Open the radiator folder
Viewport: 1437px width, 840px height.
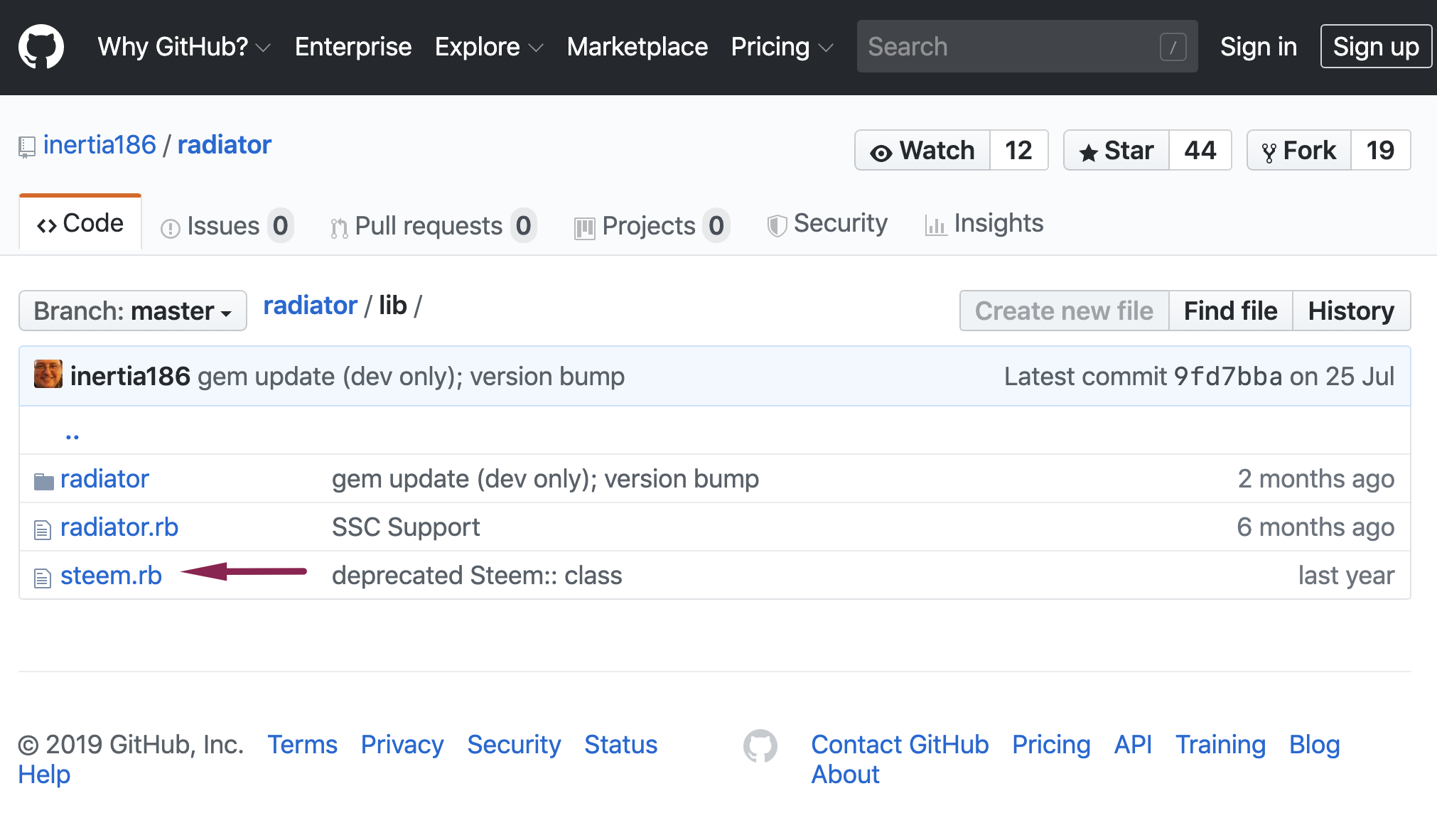[104, 479]
